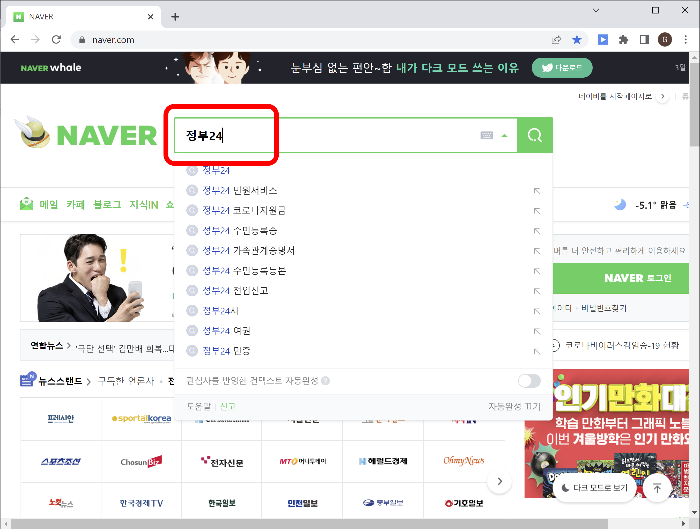This screenshot has height=529, width=700.
Task: Click the 도움말 link in autocomplete footer
Action: [x=199, y=406]
